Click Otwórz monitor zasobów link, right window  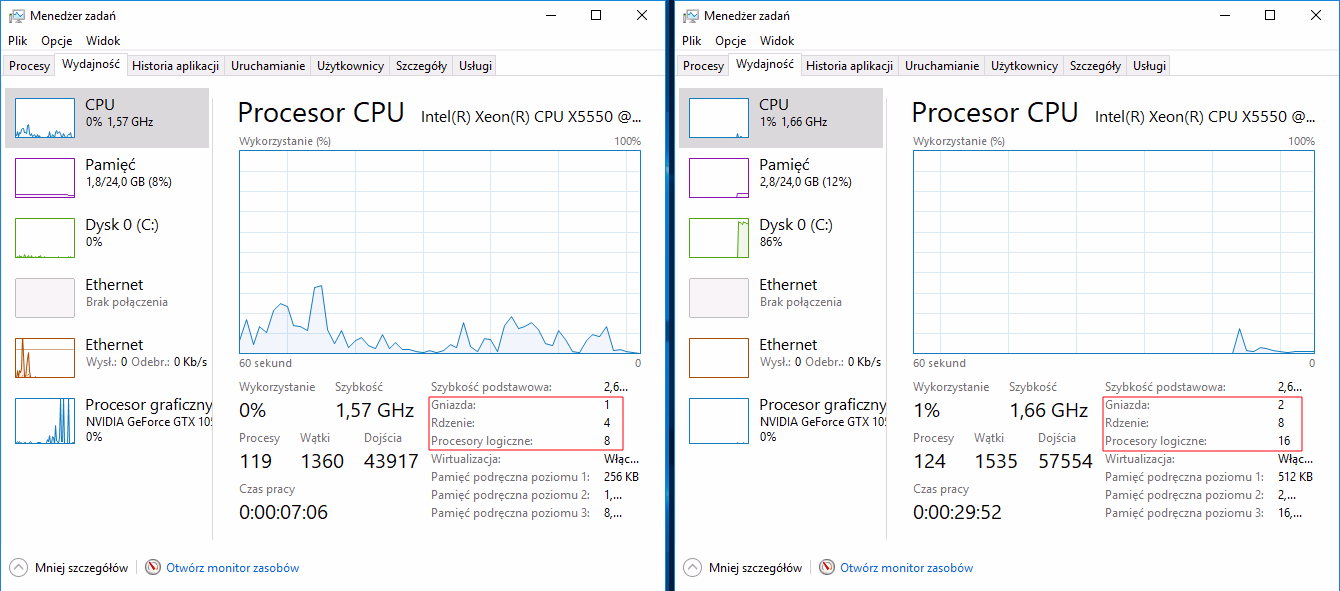pyautogui.click(x=906, y=568)
